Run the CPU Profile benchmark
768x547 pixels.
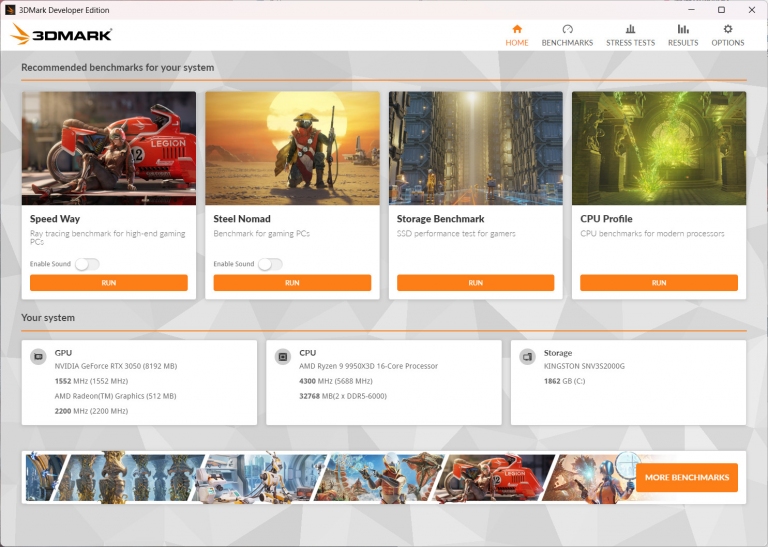tap(659, 283)
